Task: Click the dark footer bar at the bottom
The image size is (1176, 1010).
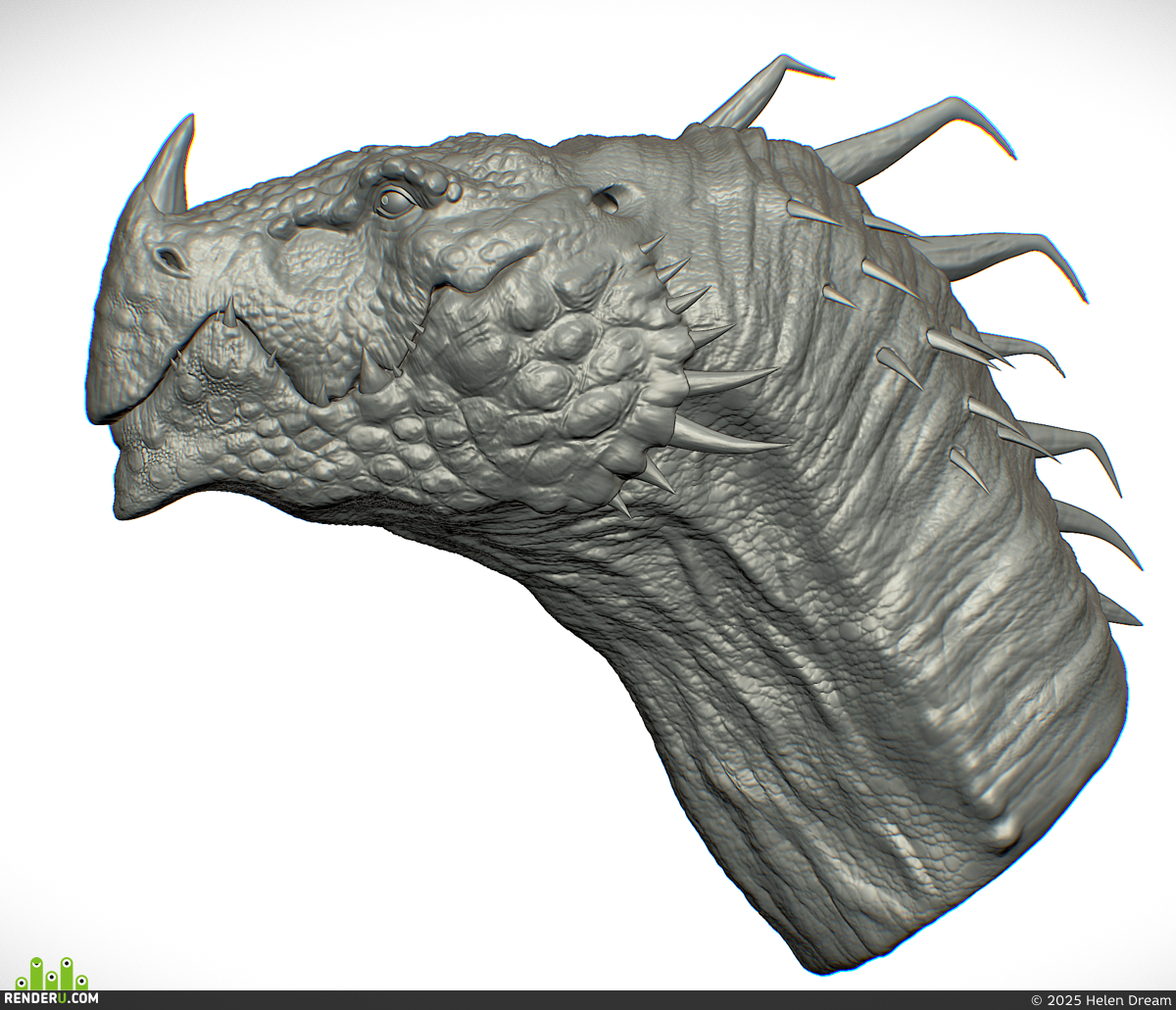Action: click(588, 1000)
